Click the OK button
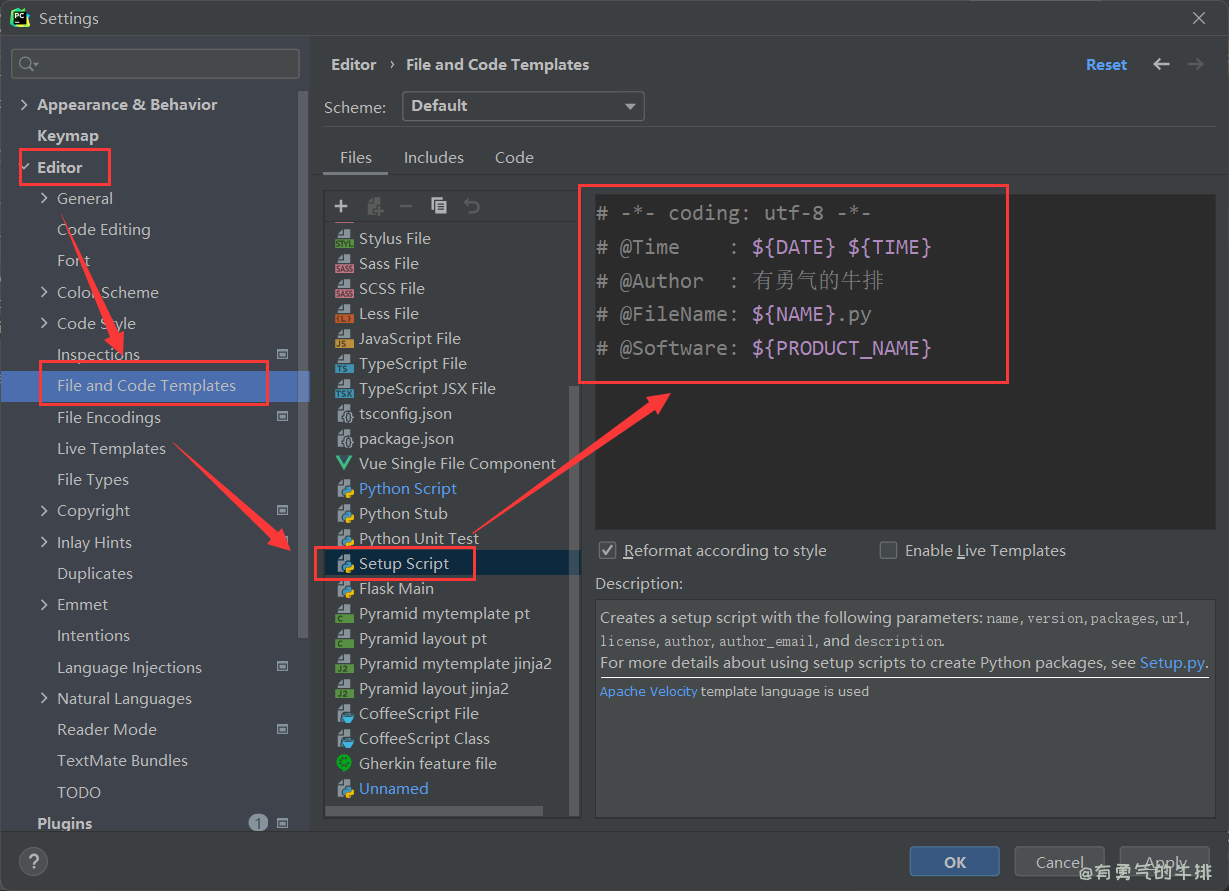The width and height of the screenshot is (1229, 891). click(x=954, y=862)
